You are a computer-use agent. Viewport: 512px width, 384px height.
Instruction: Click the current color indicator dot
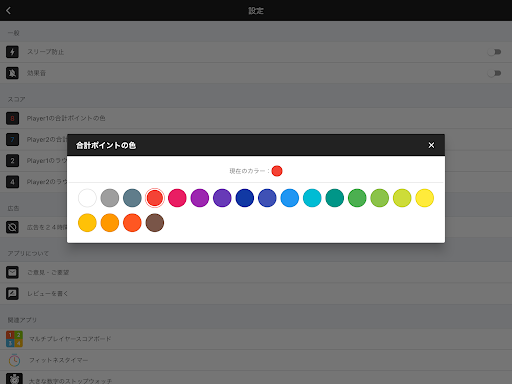(277, 171)
